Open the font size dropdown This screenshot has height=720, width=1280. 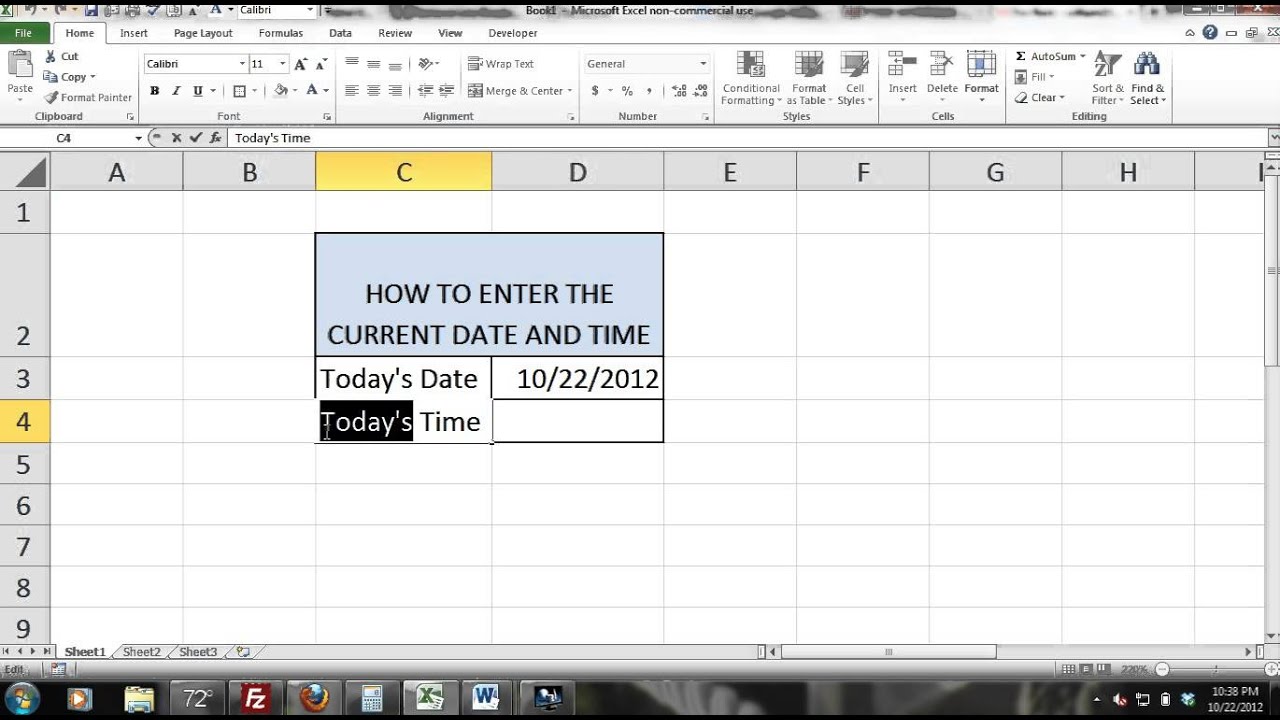point(283,64)
